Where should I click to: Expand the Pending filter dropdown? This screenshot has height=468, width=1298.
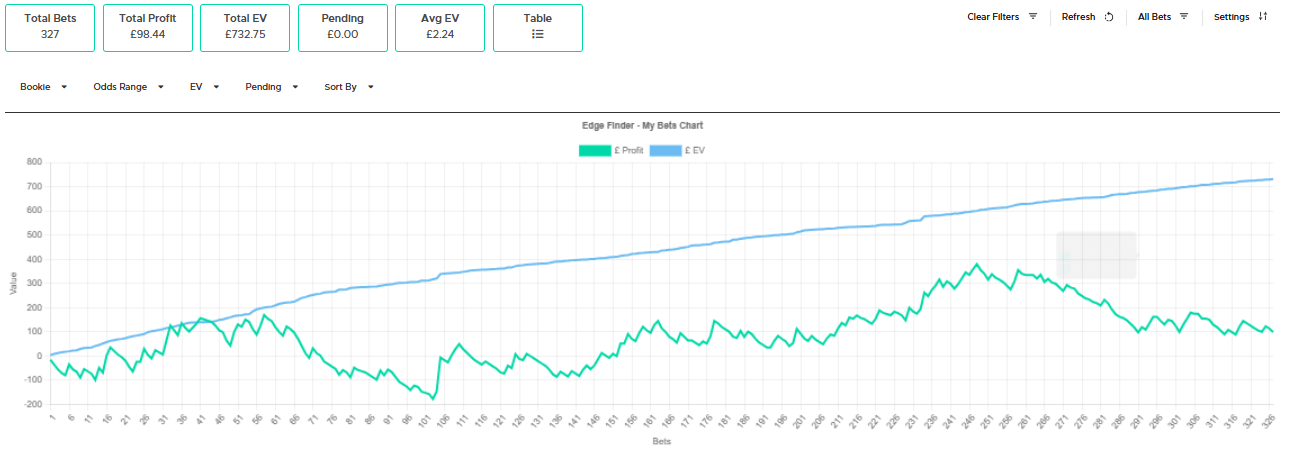pos(271,87)
